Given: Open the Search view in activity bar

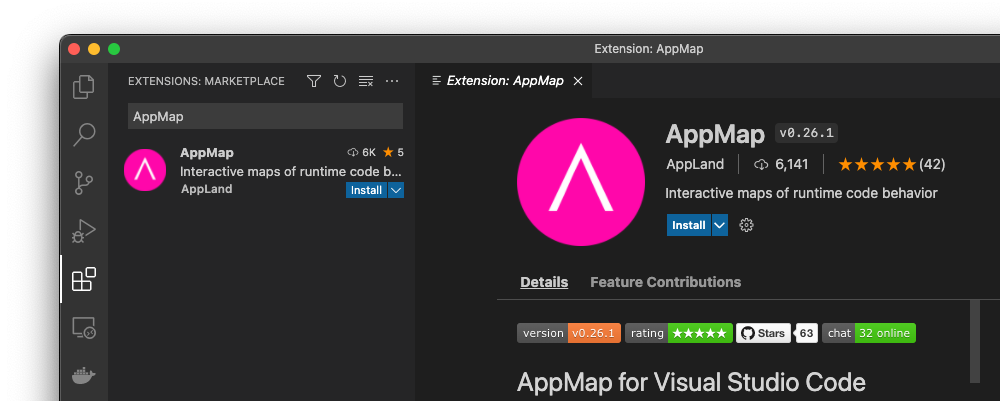Looking at the screenshot, I should (84, 135).
